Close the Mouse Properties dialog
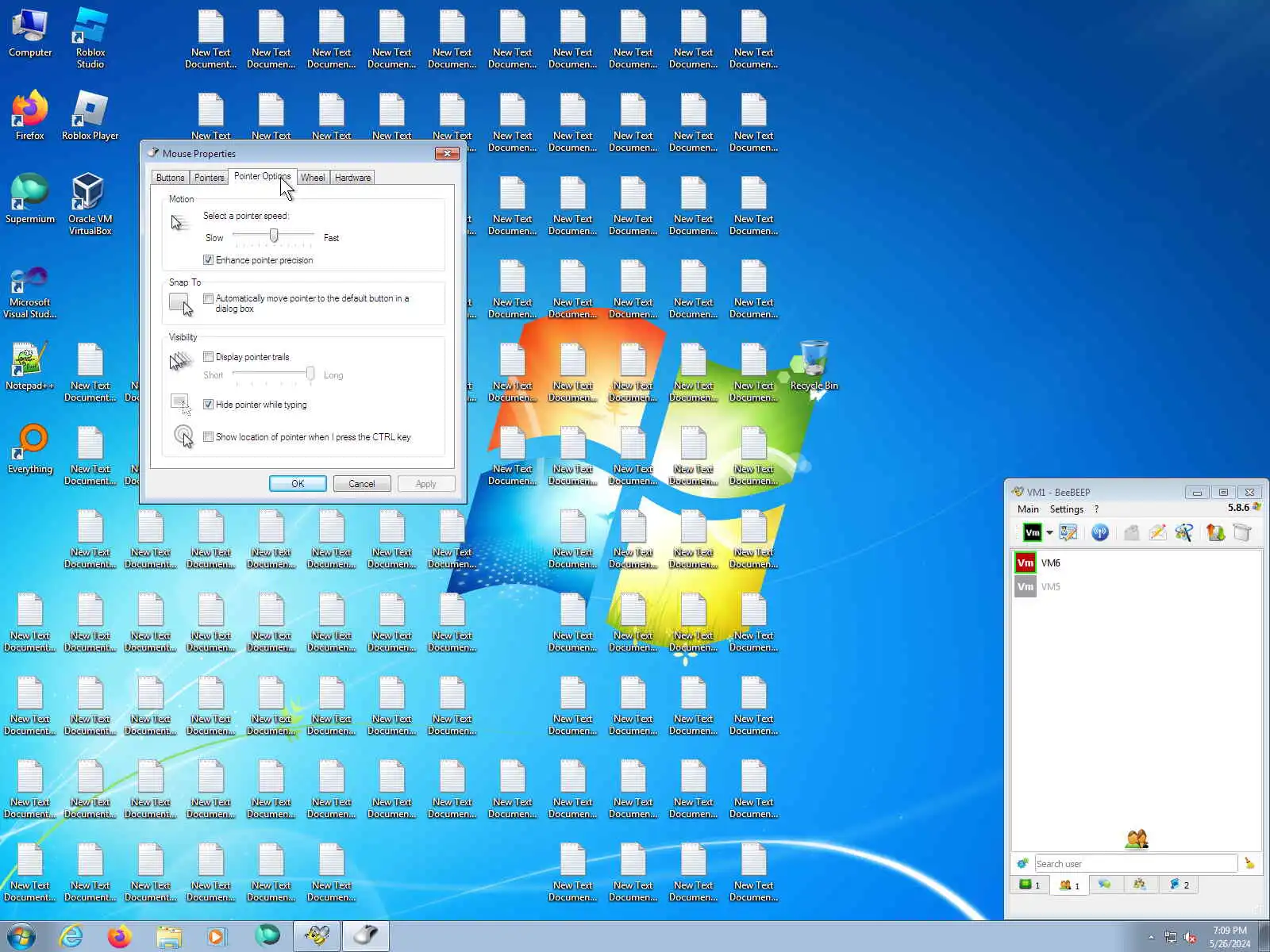The image size is (1270, 952). click(447, 153)
